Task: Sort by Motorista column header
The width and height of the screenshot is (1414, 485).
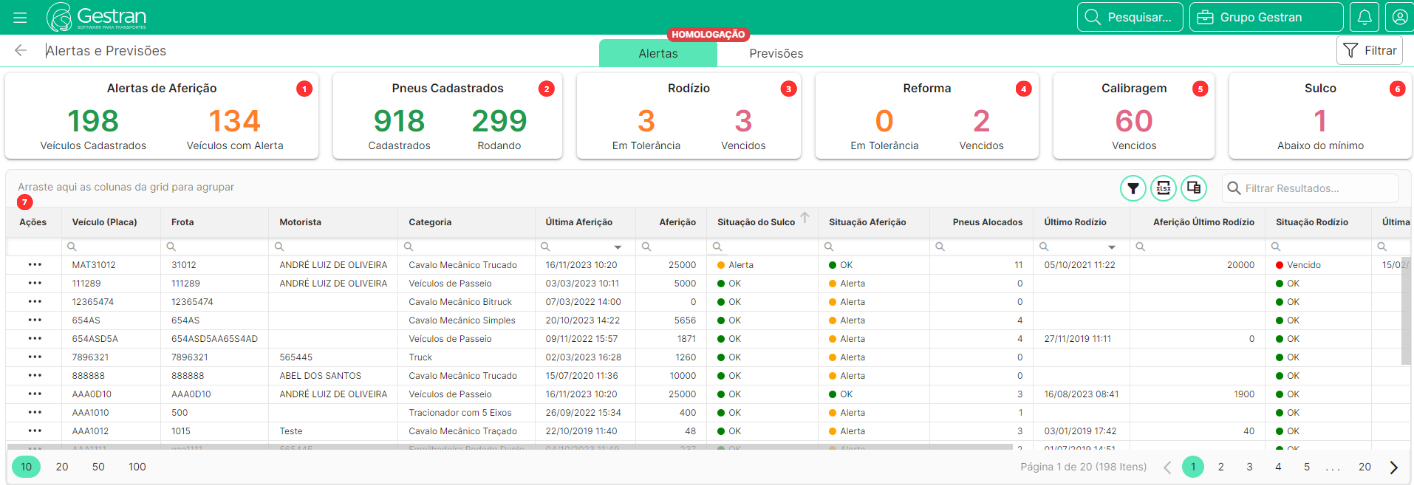Action: click(x=300, y=222)
